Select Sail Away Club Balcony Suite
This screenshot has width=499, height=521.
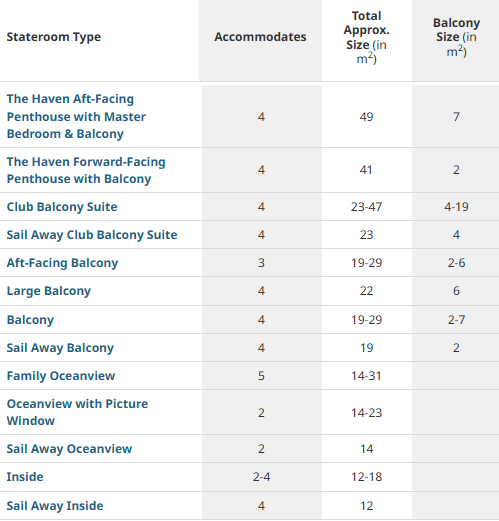(92, 235)
